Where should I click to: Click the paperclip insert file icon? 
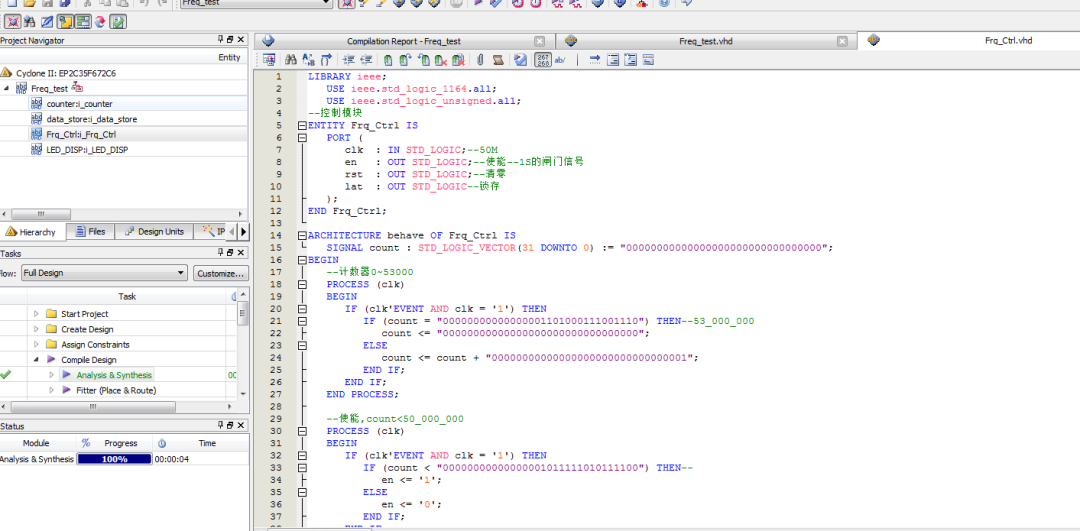479,60
